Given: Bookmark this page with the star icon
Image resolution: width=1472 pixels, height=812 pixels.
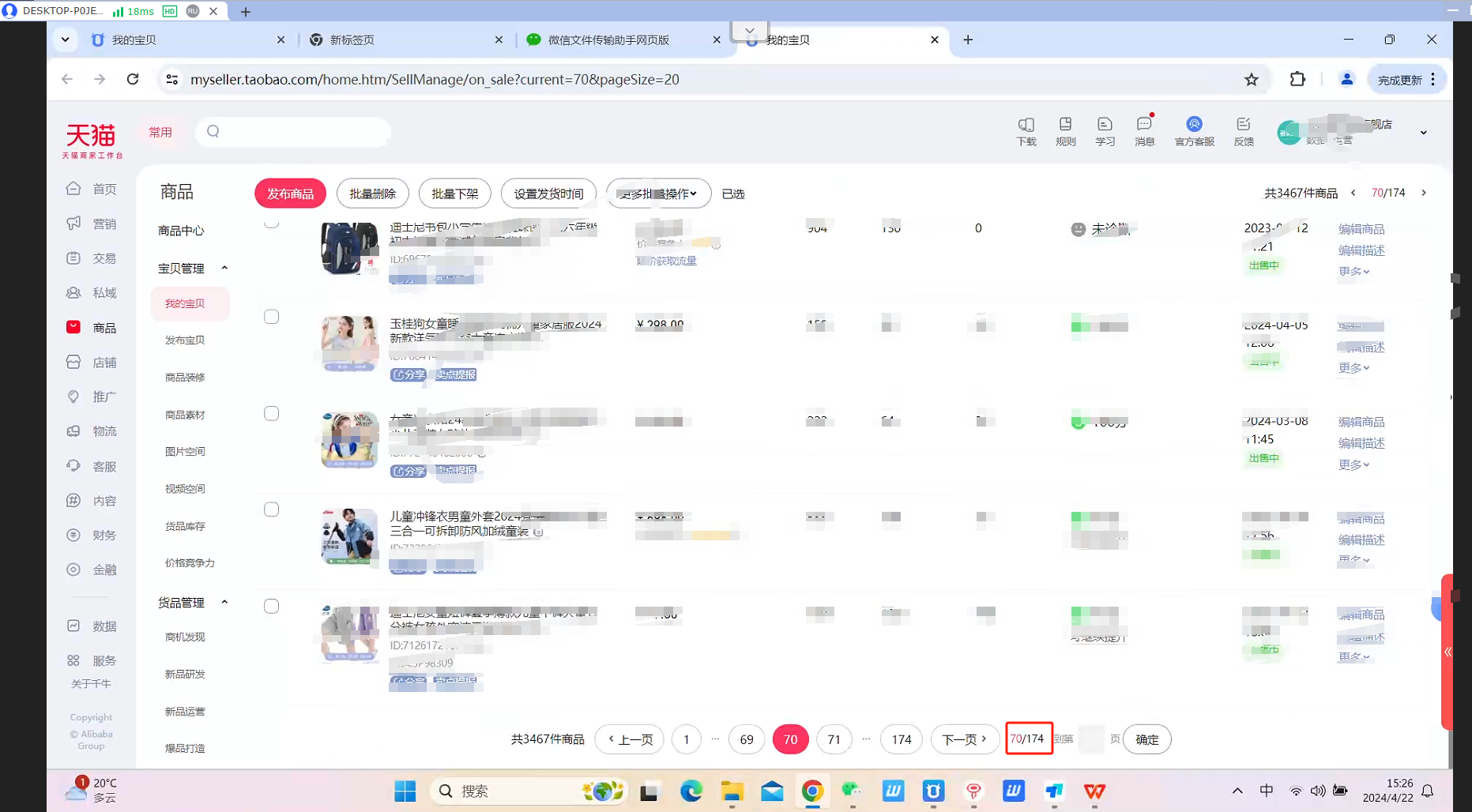Looking at the screenshot, I should tap(1251, 79).
